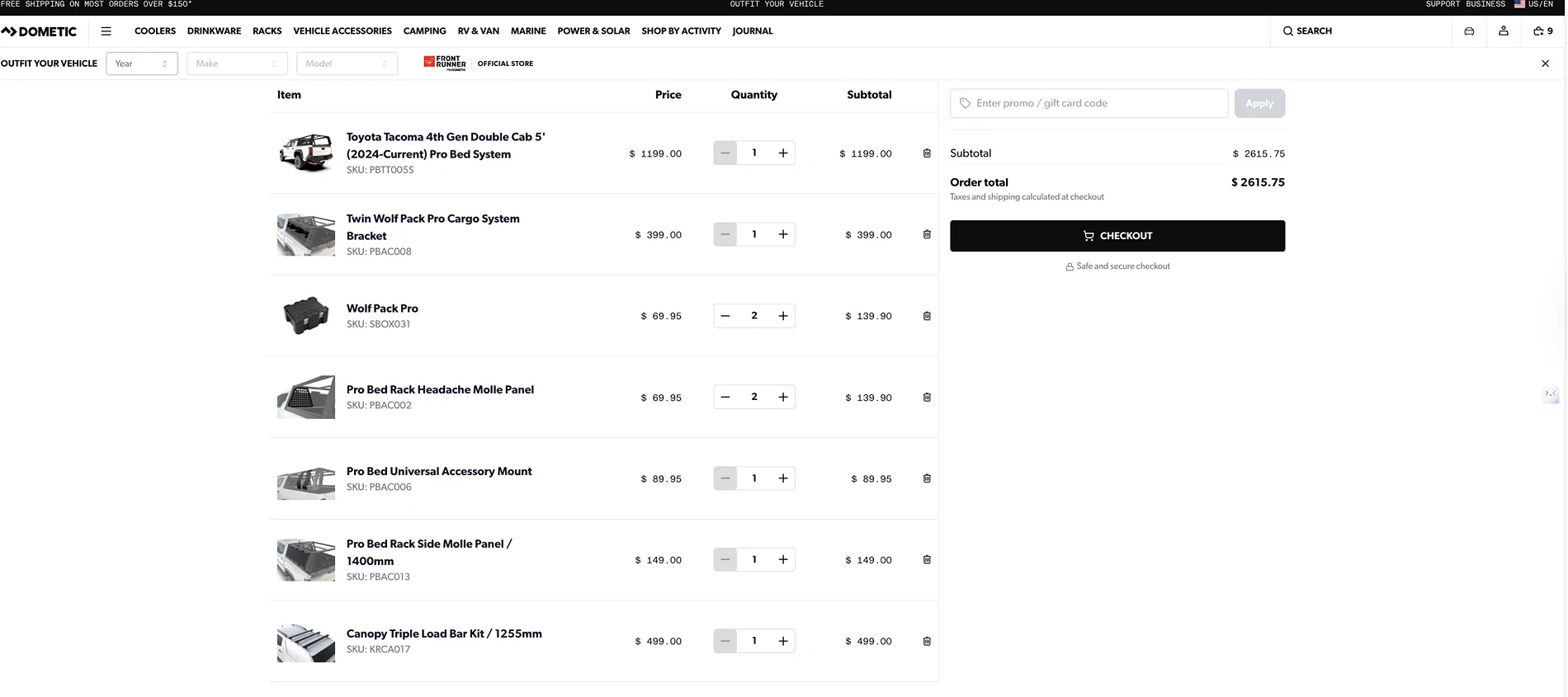Open the cart icon showing 9
1568x697 pixels.
(1542, 31)
